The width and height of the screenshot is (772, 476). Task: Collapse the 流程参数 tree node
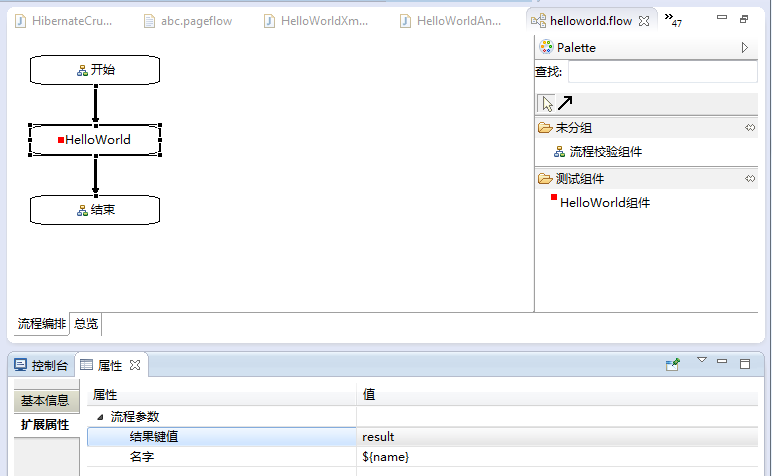point(100,417)
